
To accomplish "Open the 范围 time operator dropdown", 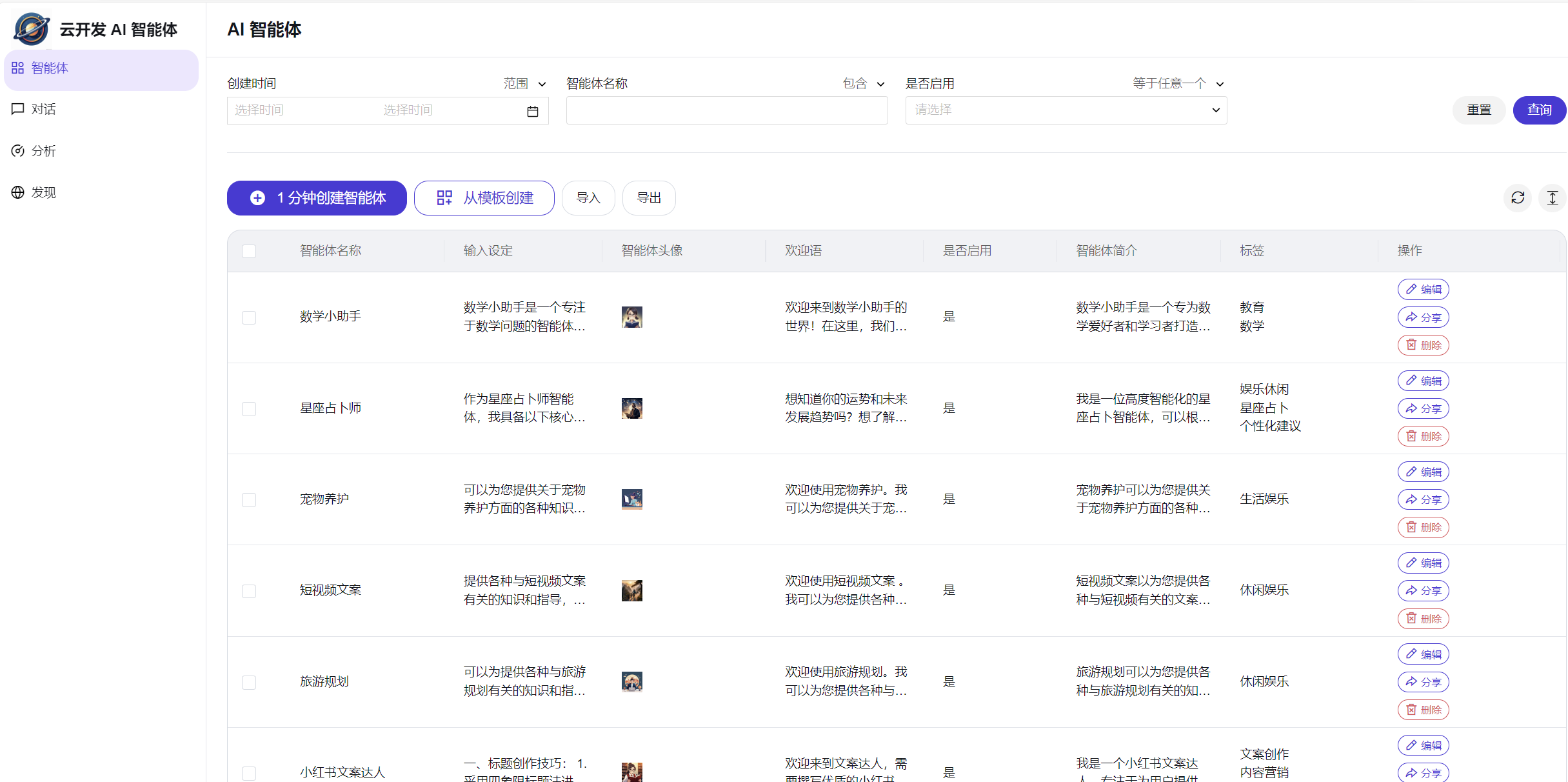I will point(524,84).
